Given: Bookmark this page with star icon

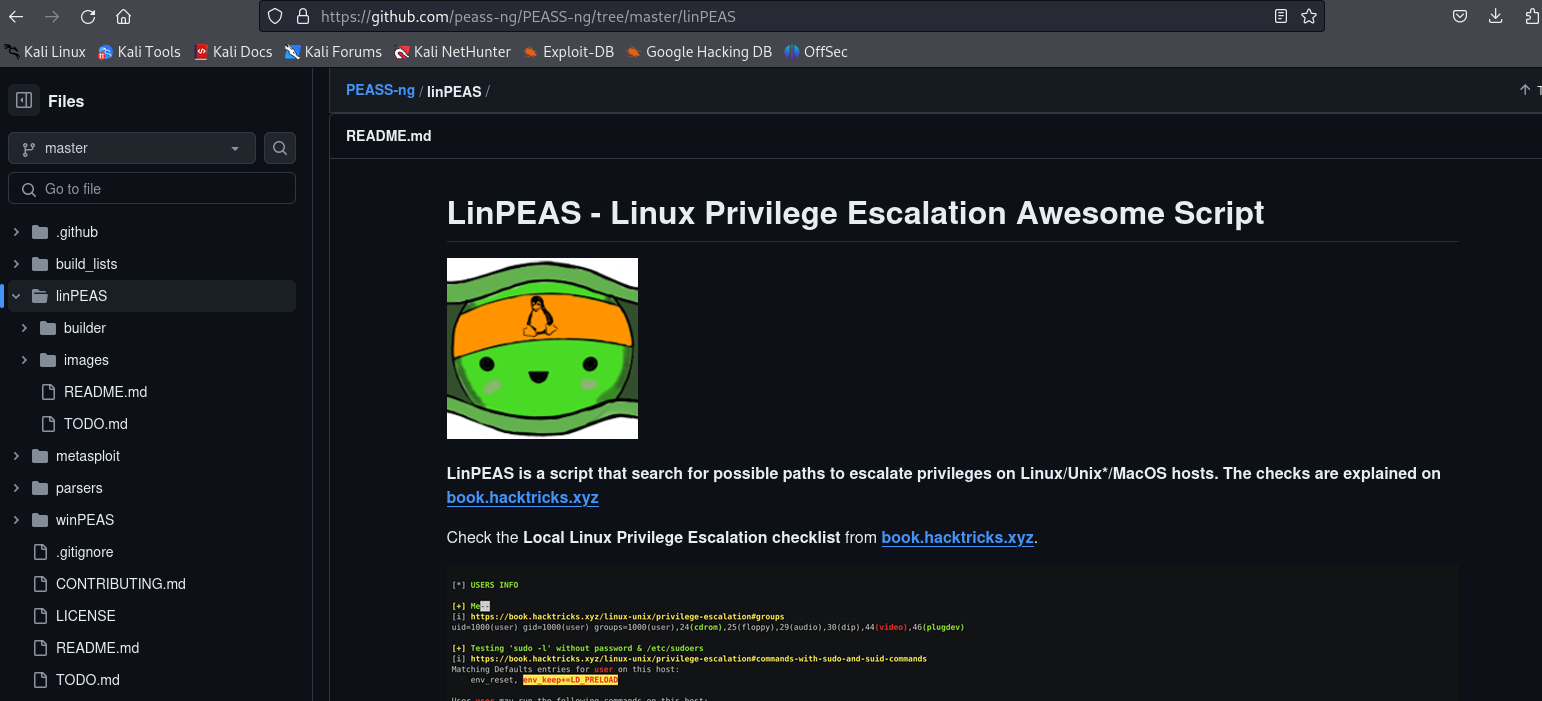Looking at the screenshot, I should point(1309,17).
